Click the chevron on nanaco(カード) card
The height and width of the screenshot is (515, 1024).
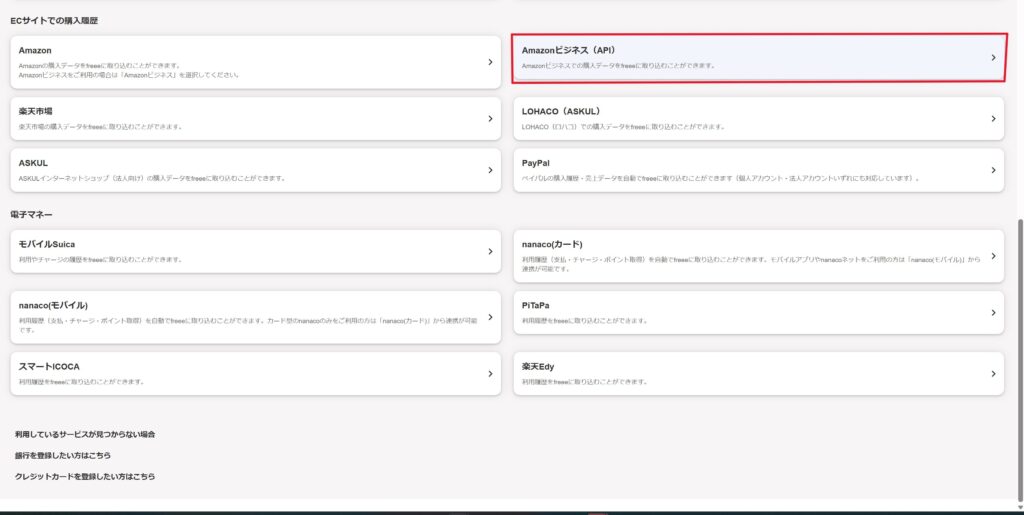coord(993,256)
